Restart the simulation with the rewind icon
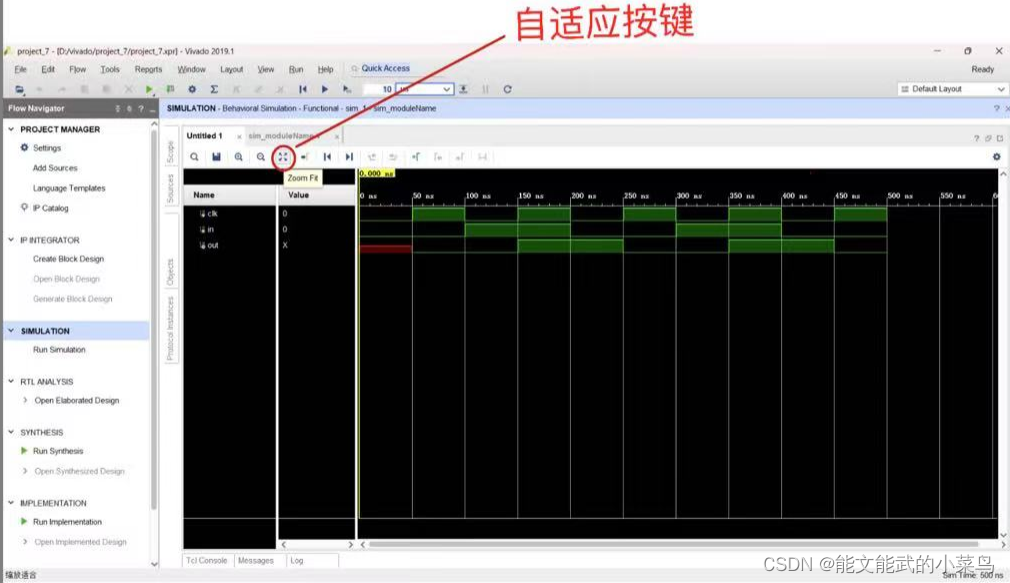Screen dimensions: 1010x583 pos(303,89)
